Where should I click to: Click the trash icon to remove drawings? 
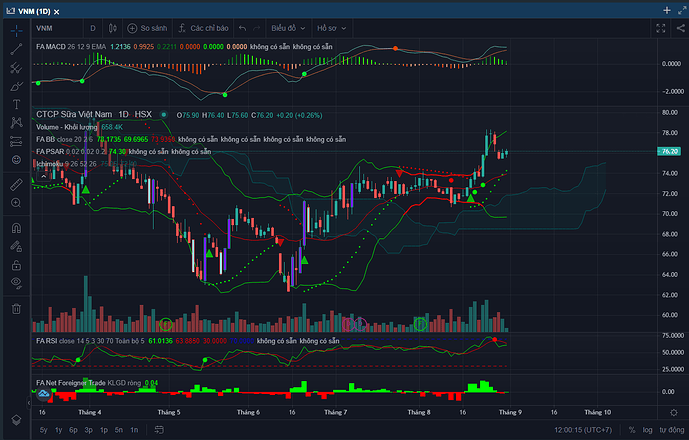pyautogui.click(x=16, y=308)
